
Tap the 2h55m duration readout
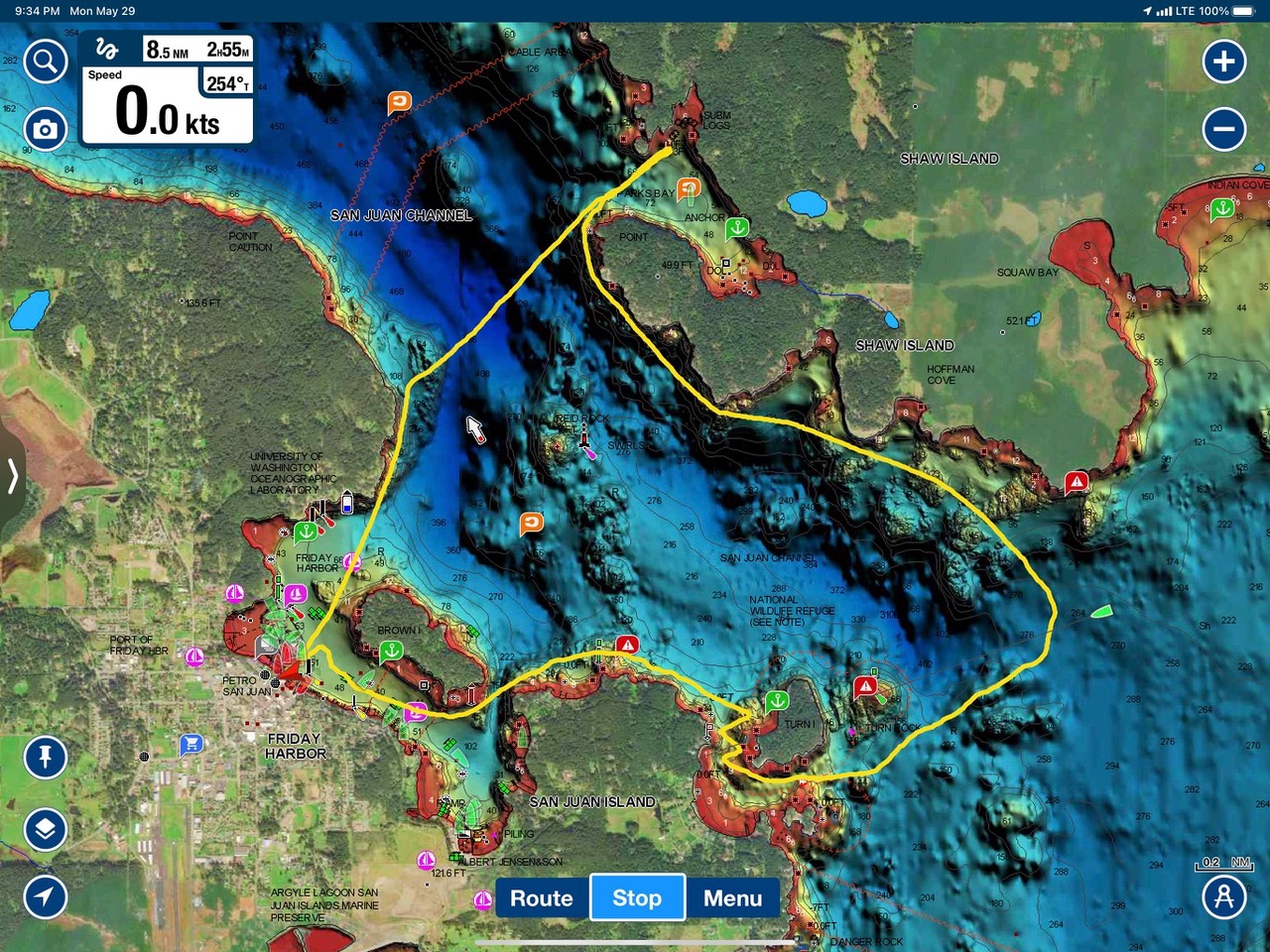pyautogui.click(x=227, y=50)
